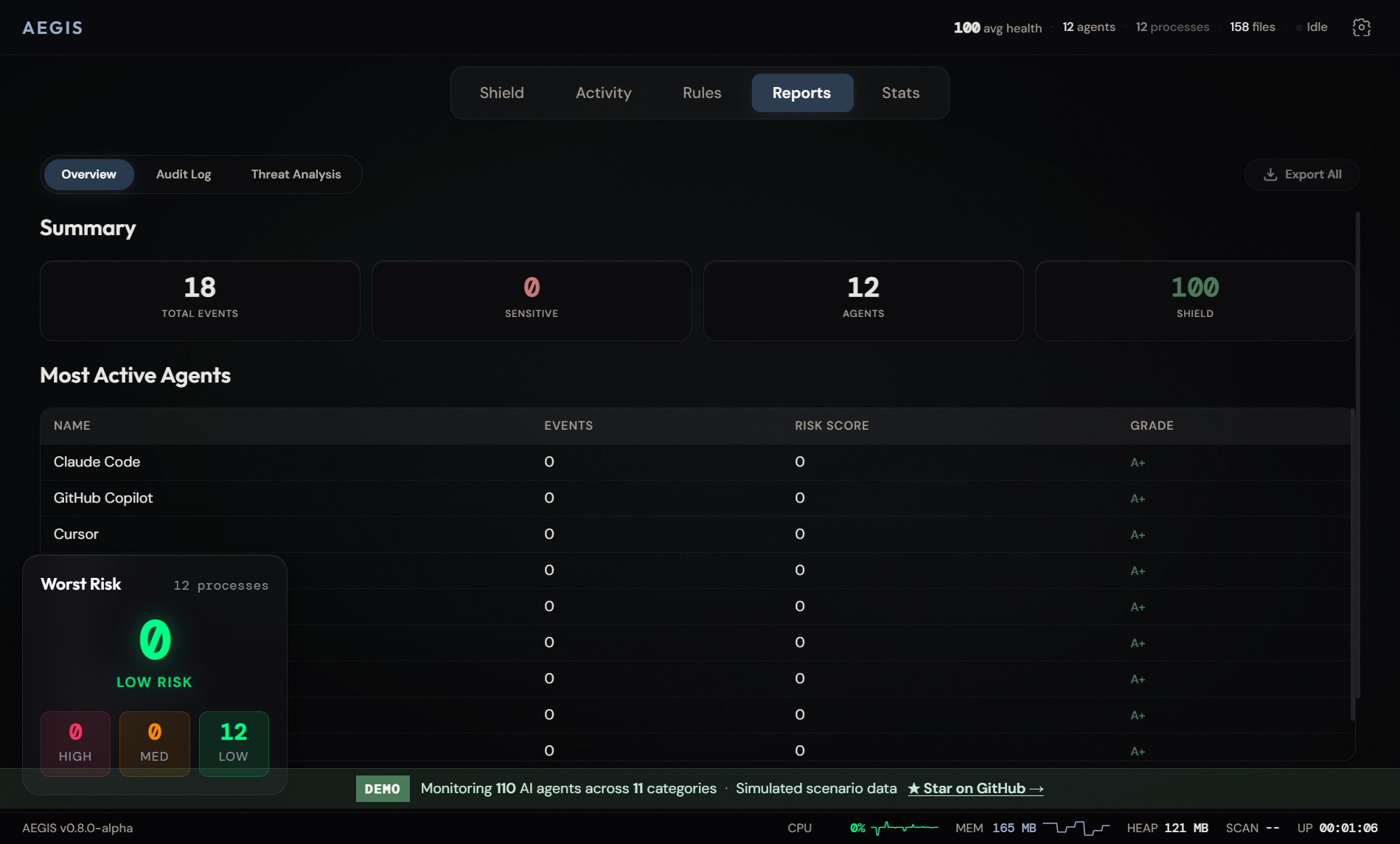Click the Worst Risk panel title
Screen dimensions: 1400x844
coord(81,585)
